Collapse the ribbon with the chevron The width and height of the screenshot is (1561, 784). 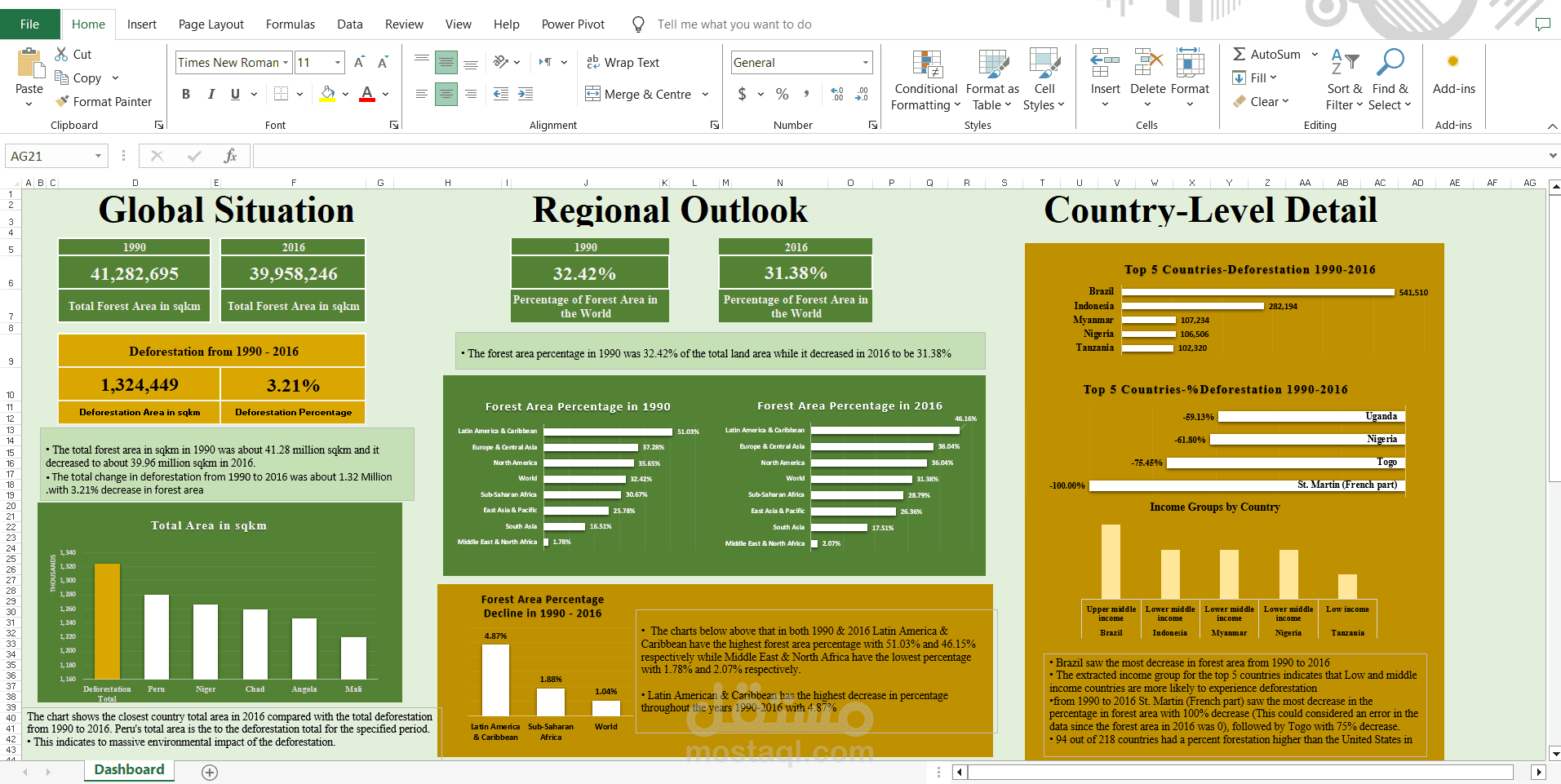coord(1552,126)
